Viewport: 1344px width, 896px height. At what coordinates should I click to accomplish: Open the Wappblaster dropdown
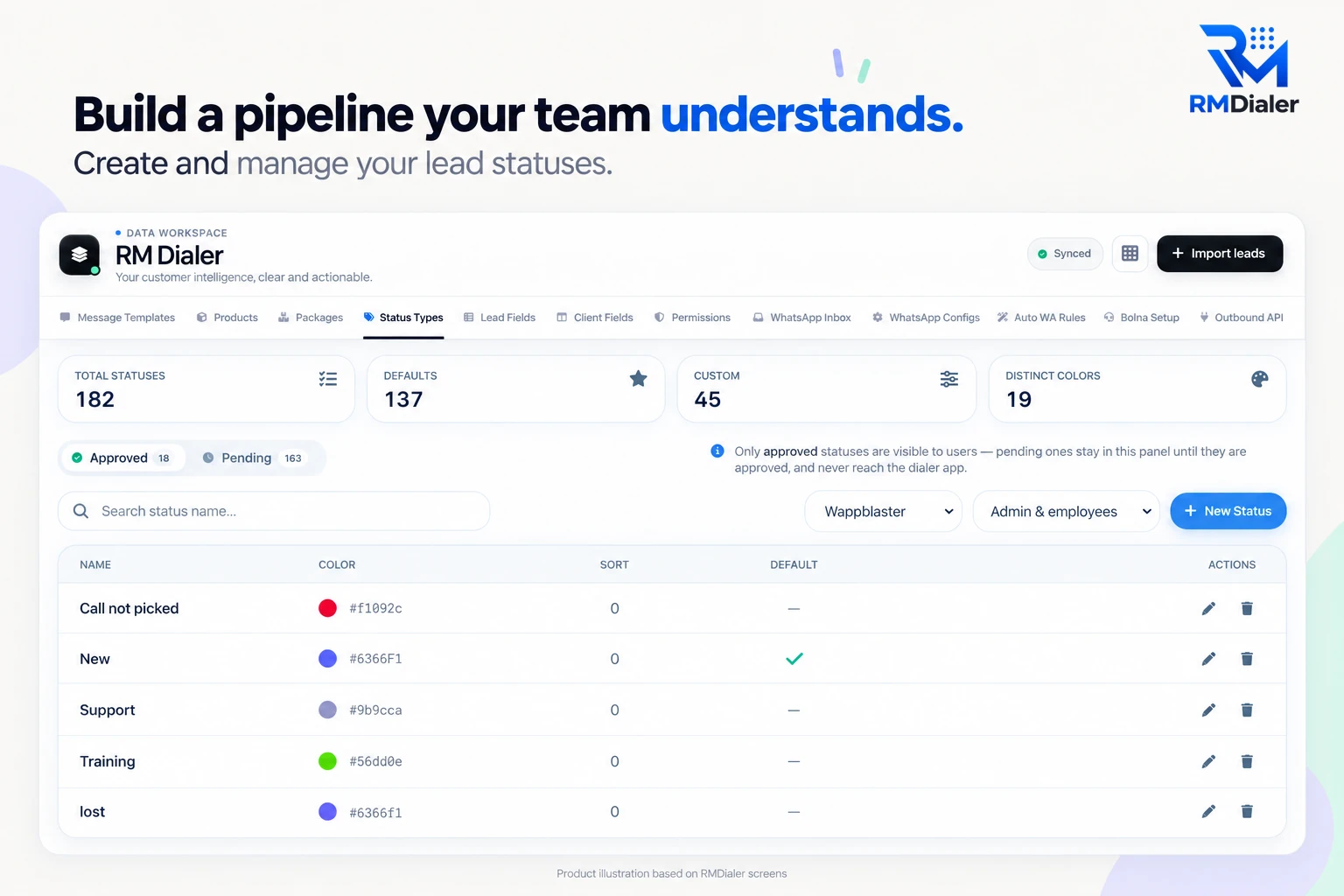pos(883,511)
